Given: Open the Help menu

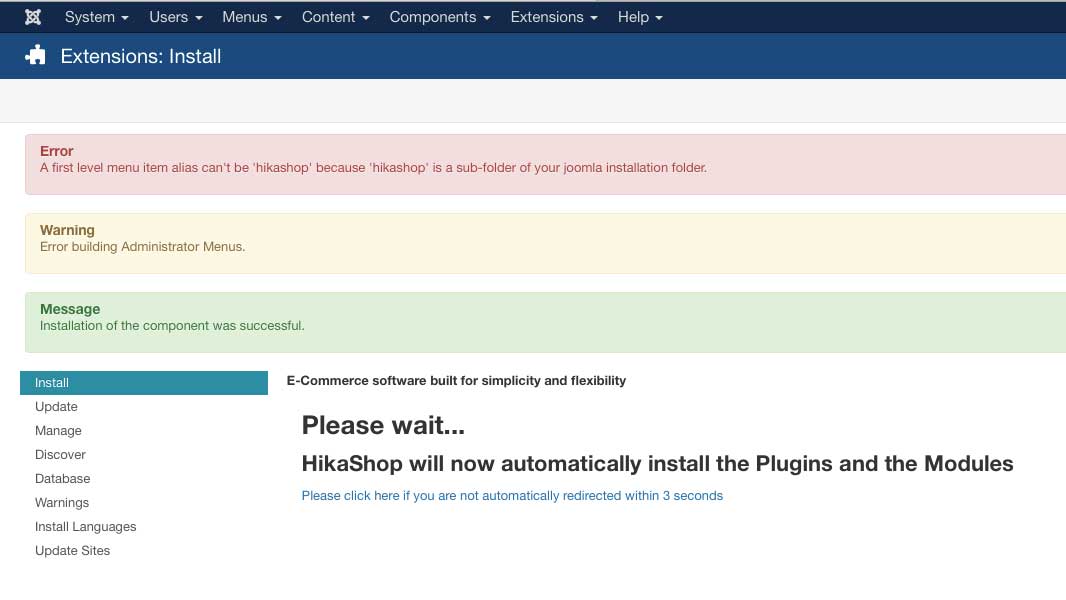Looking at the screenshot, I should pos(640,17).
